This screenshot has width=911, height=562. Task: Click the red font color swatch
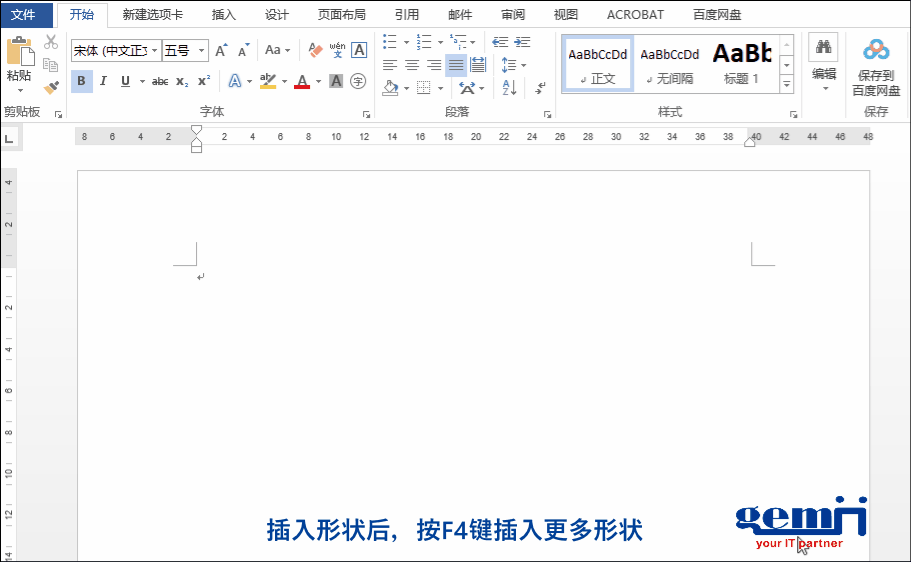coord(302,82)
